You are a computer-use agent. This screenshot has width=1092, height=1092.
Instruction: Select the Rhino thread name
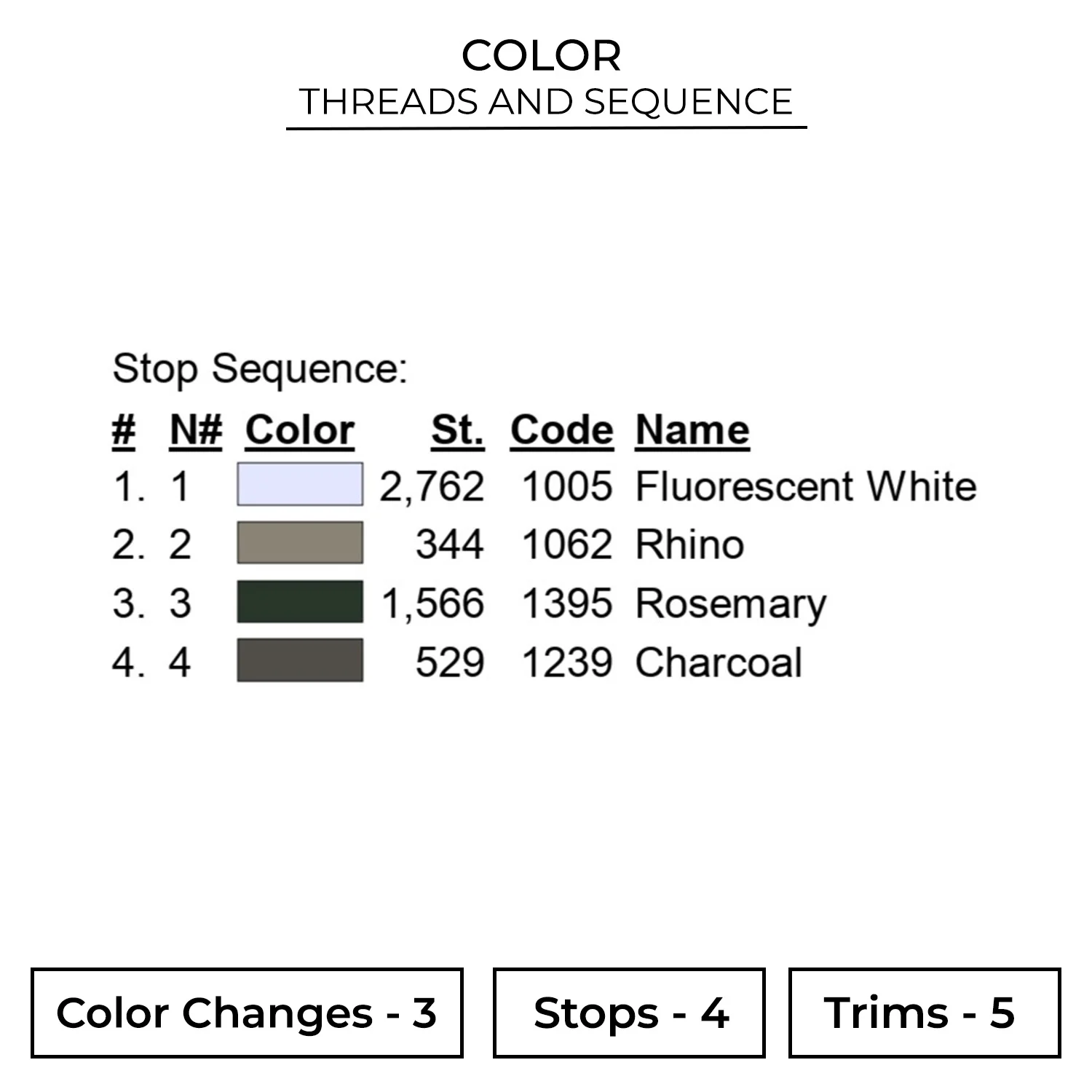pos(689,545)
